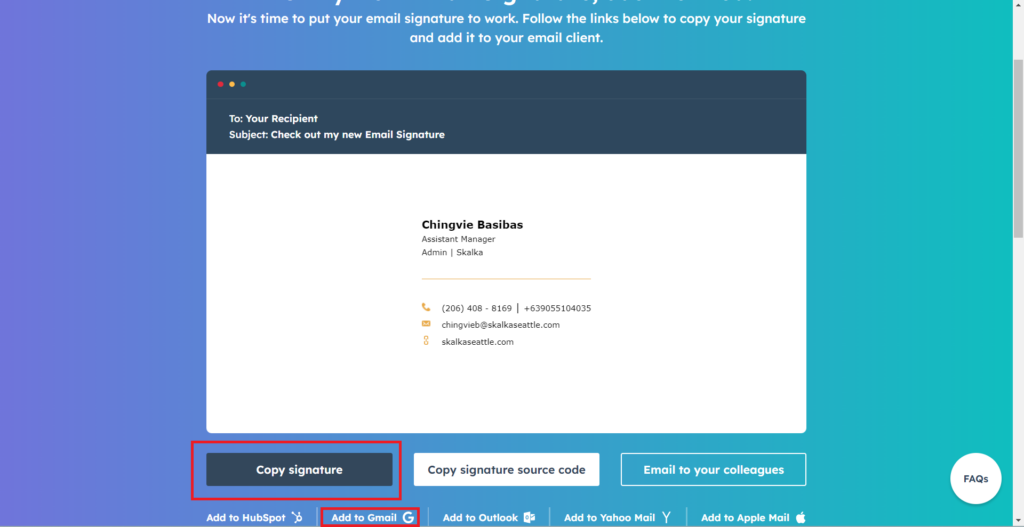Click the page vertical scrollbar
Viewport: 1024px width, 527px height.
coord(1017,150)
